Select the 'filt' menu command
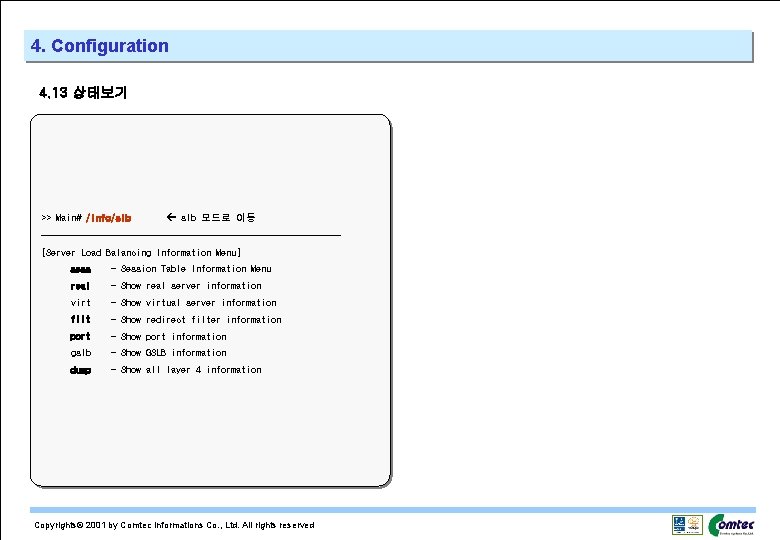This screenshot has width=780, height=540. point(81,319)
